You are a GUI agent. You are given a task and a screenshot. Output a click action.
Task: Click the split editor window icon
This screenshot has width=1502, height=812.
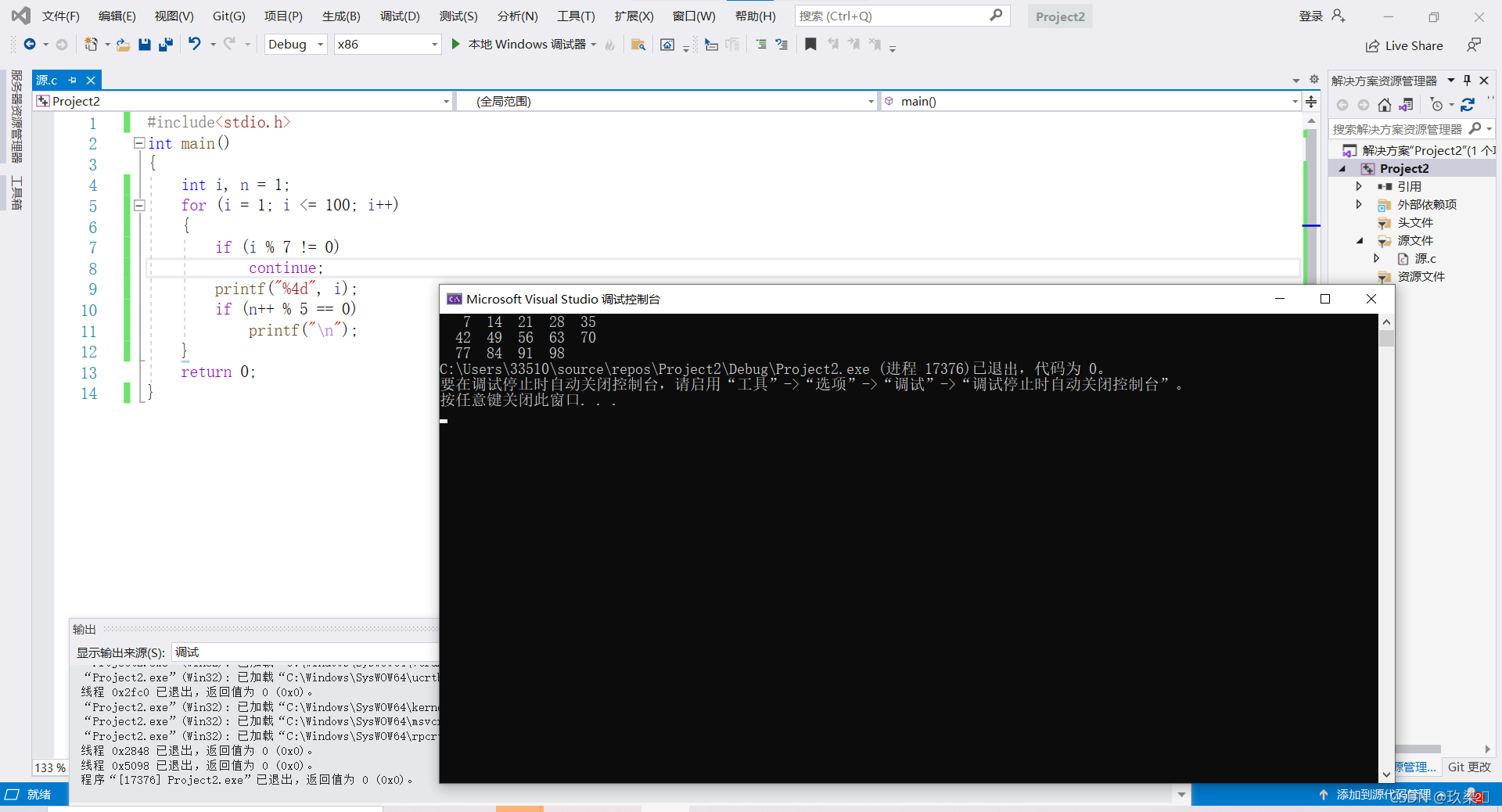tap(1312, 102)
